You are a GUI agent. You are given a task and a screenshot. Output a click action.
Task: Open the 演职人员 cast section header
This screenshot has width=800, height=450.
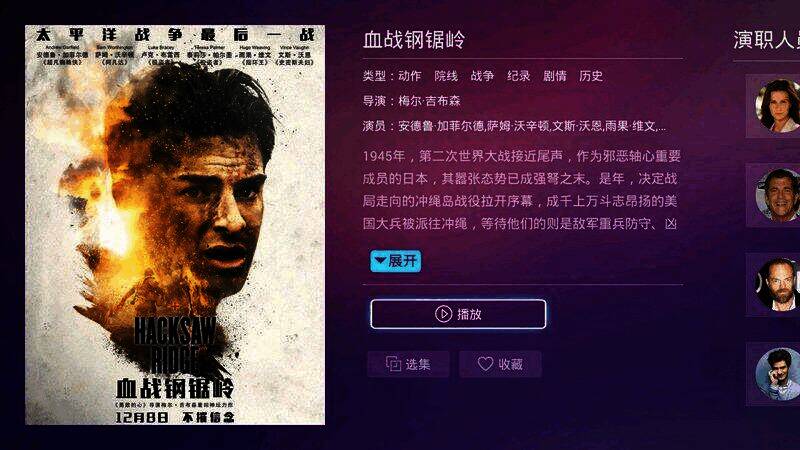point(766,40)
